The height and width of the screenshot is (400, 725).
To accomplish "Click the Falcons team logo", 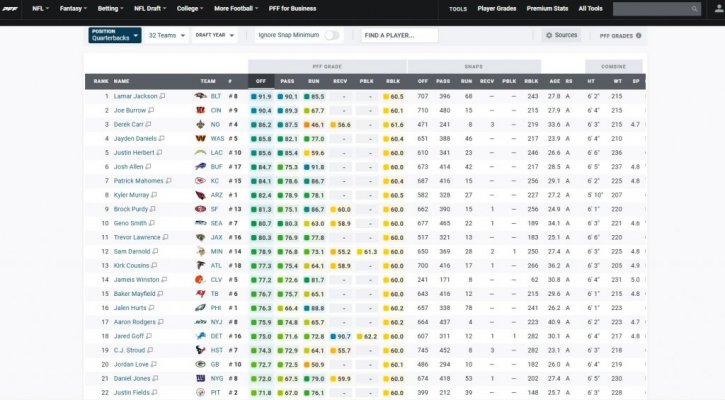I will pos(200,265).
